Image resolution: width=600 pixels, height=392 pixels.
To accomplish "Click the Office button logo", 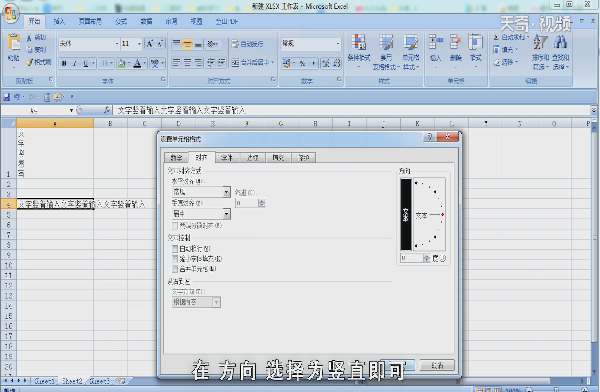I will 11,14.
